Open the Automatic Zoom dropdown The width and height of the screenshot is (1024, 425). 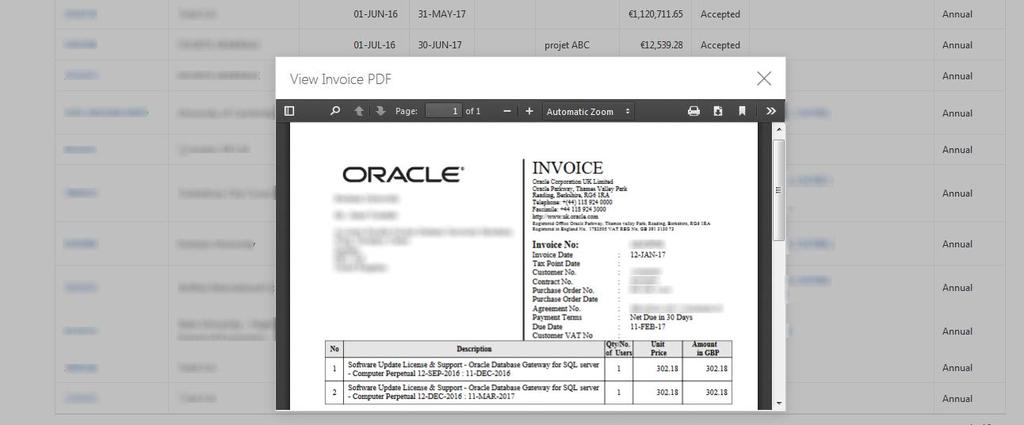click(x=589, y=111)
